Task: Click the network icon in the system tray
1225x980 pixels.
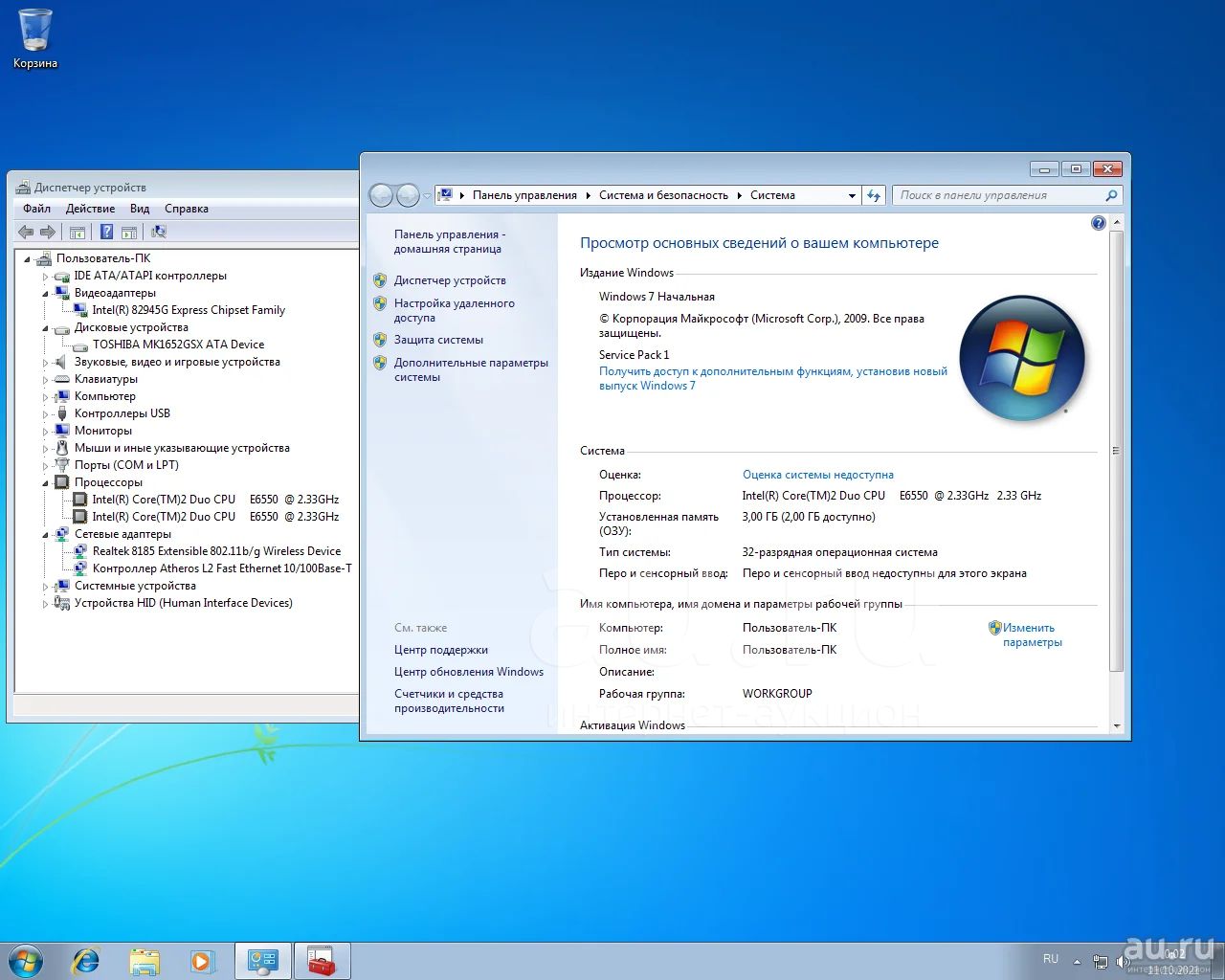Action: (1101, 962)
